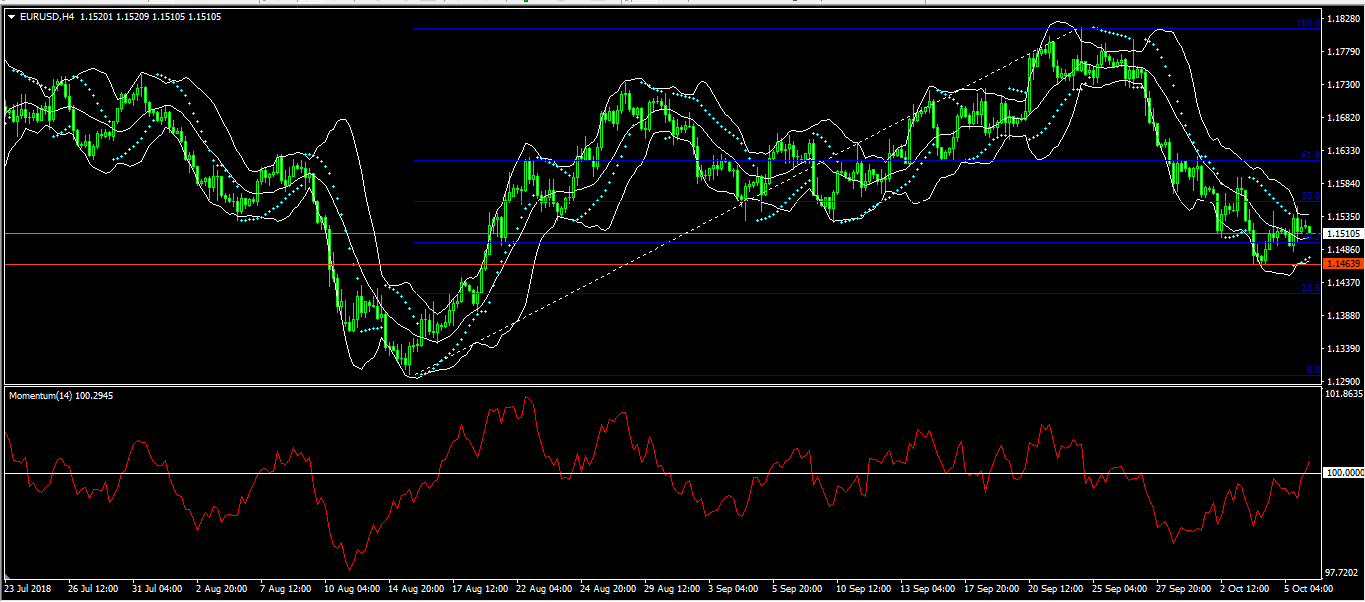Click the 3 Sep 04:00 time label
1365x602 pixels.
tap(735, 589)
